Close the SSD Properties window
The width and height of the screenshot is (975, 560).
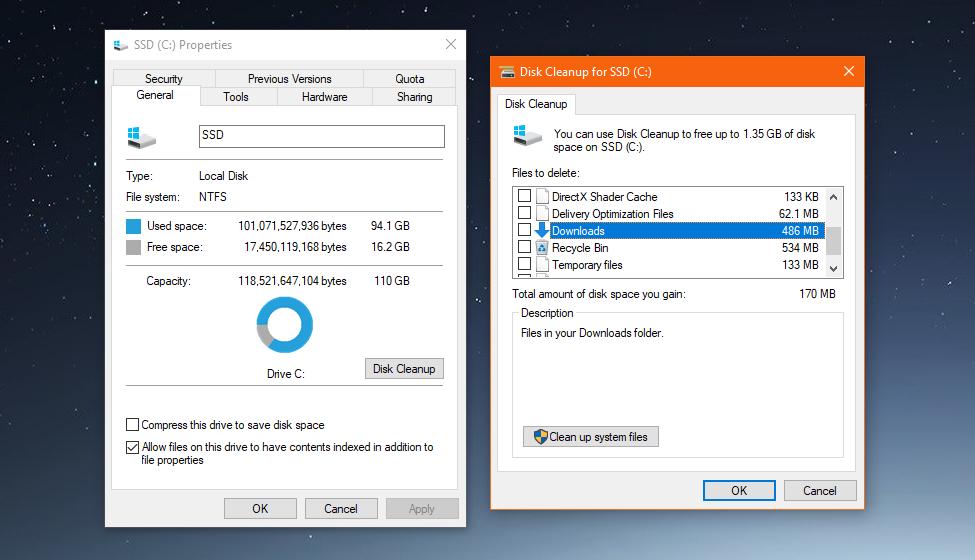451,44
